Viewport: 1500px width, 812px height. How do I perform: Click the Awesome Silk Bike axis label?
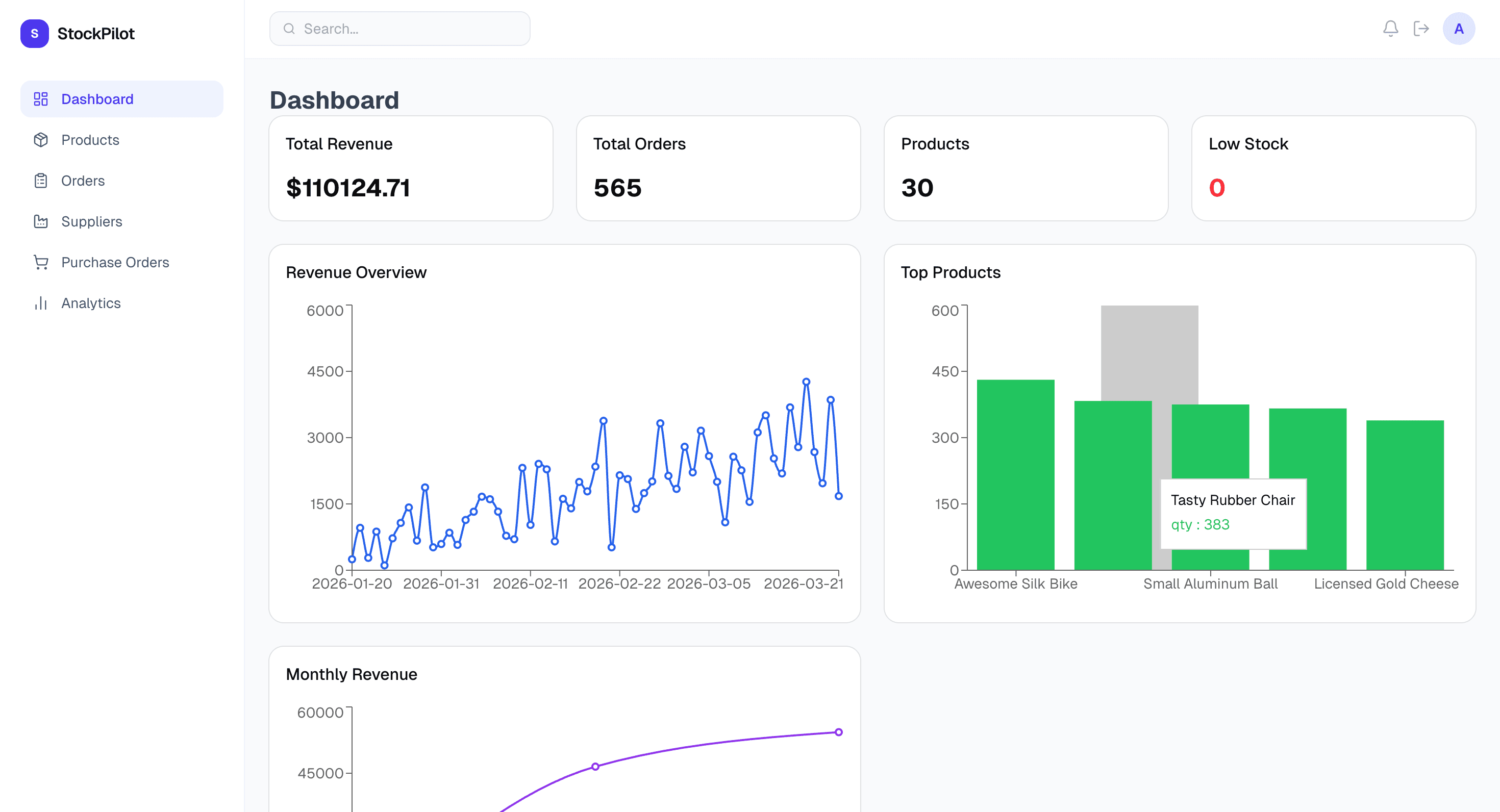(1015, 584)
